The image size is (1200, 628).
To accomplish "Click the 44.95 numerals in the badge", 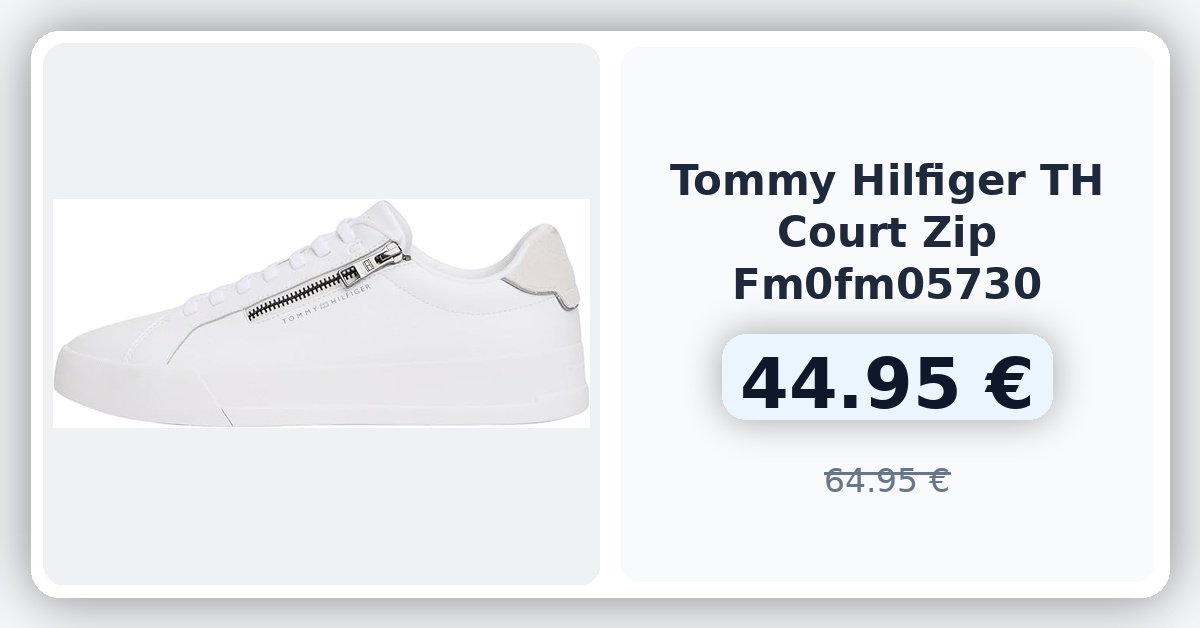I will pyautogui.click(x=849, y=383).
